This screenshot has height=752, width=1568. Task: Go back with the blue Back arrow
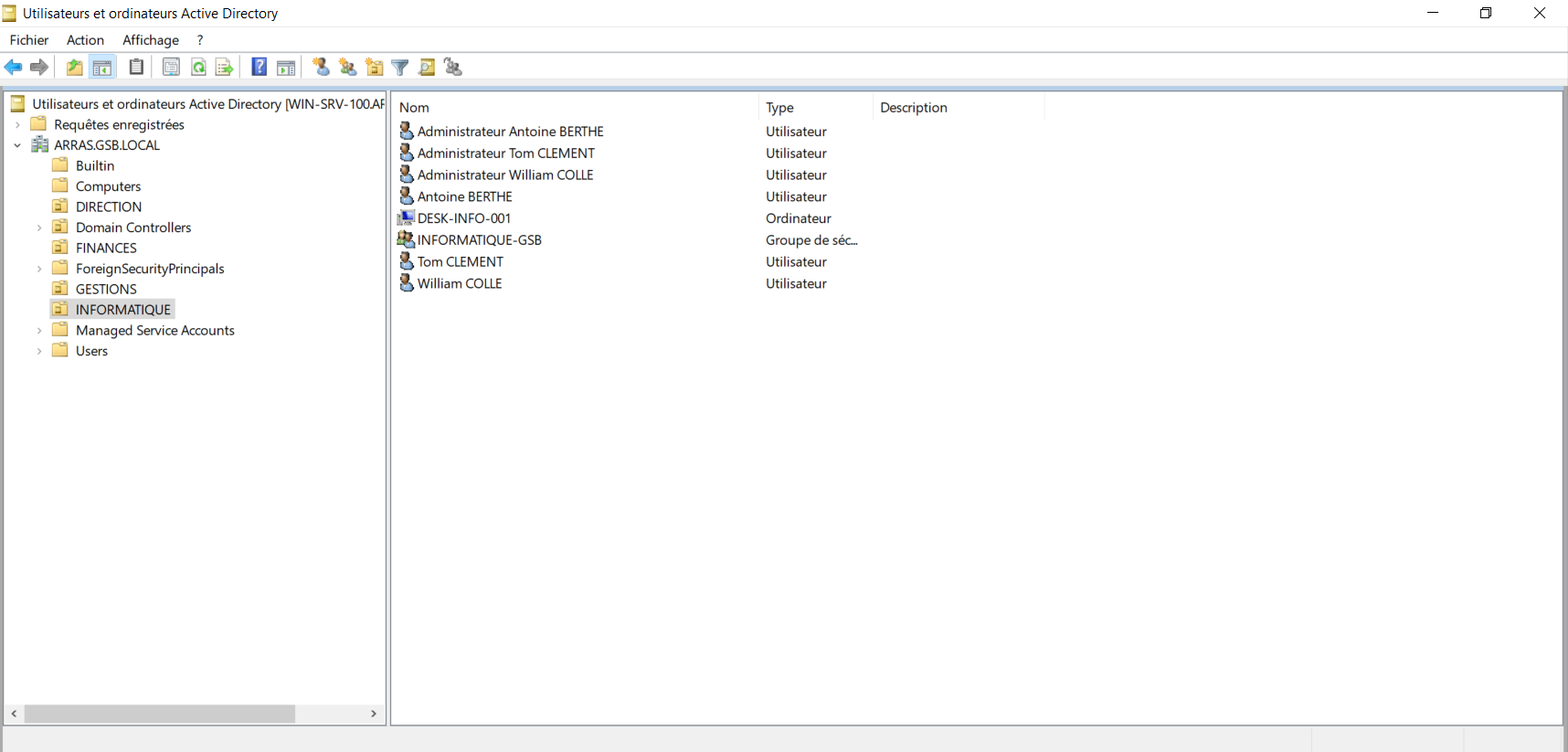pos(14,68)
